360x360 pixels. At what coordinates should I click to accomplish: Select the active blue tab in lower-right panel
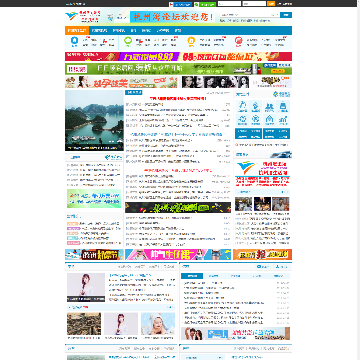[192, 276]
